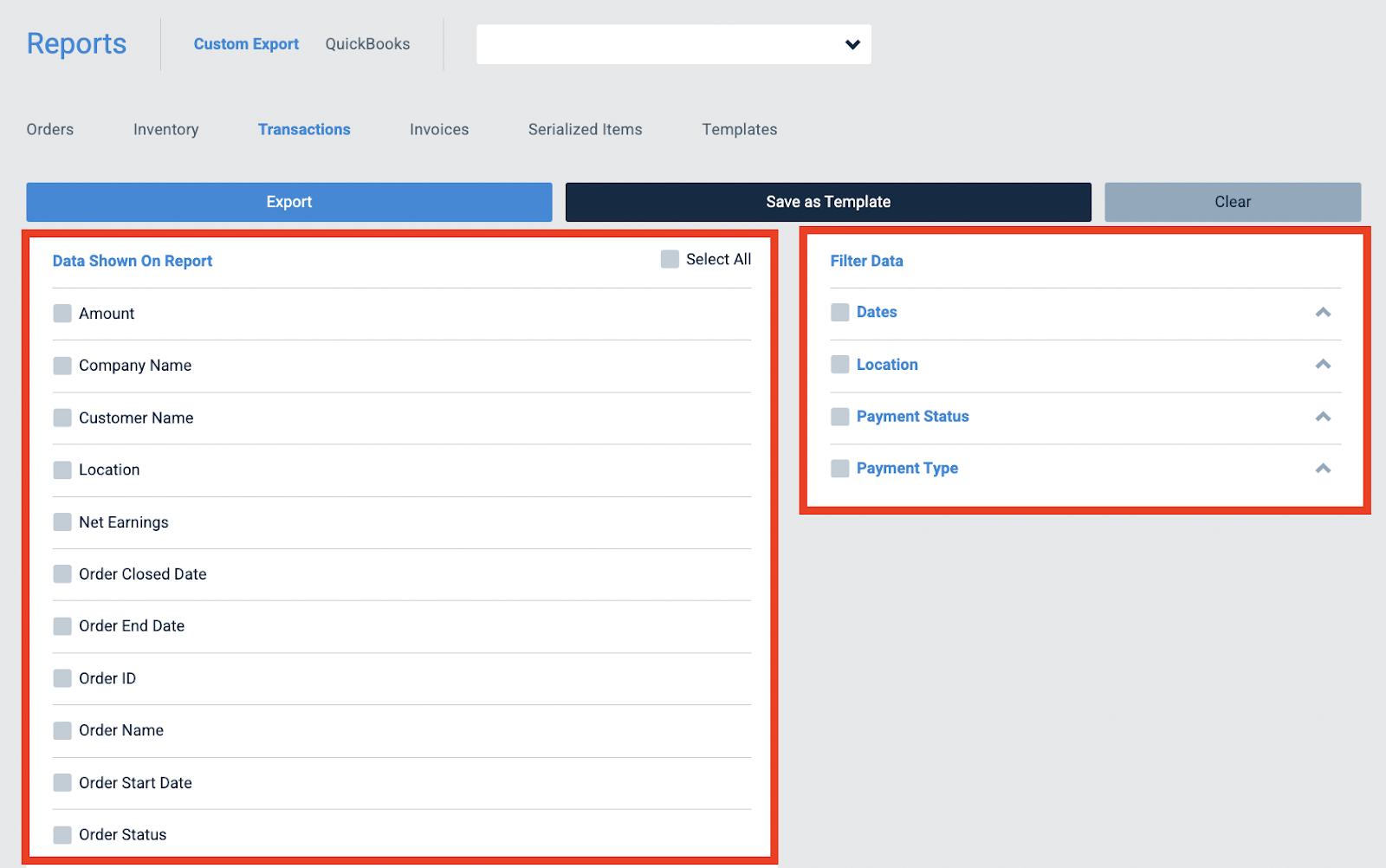Open the Serialized Items tab

585,129
